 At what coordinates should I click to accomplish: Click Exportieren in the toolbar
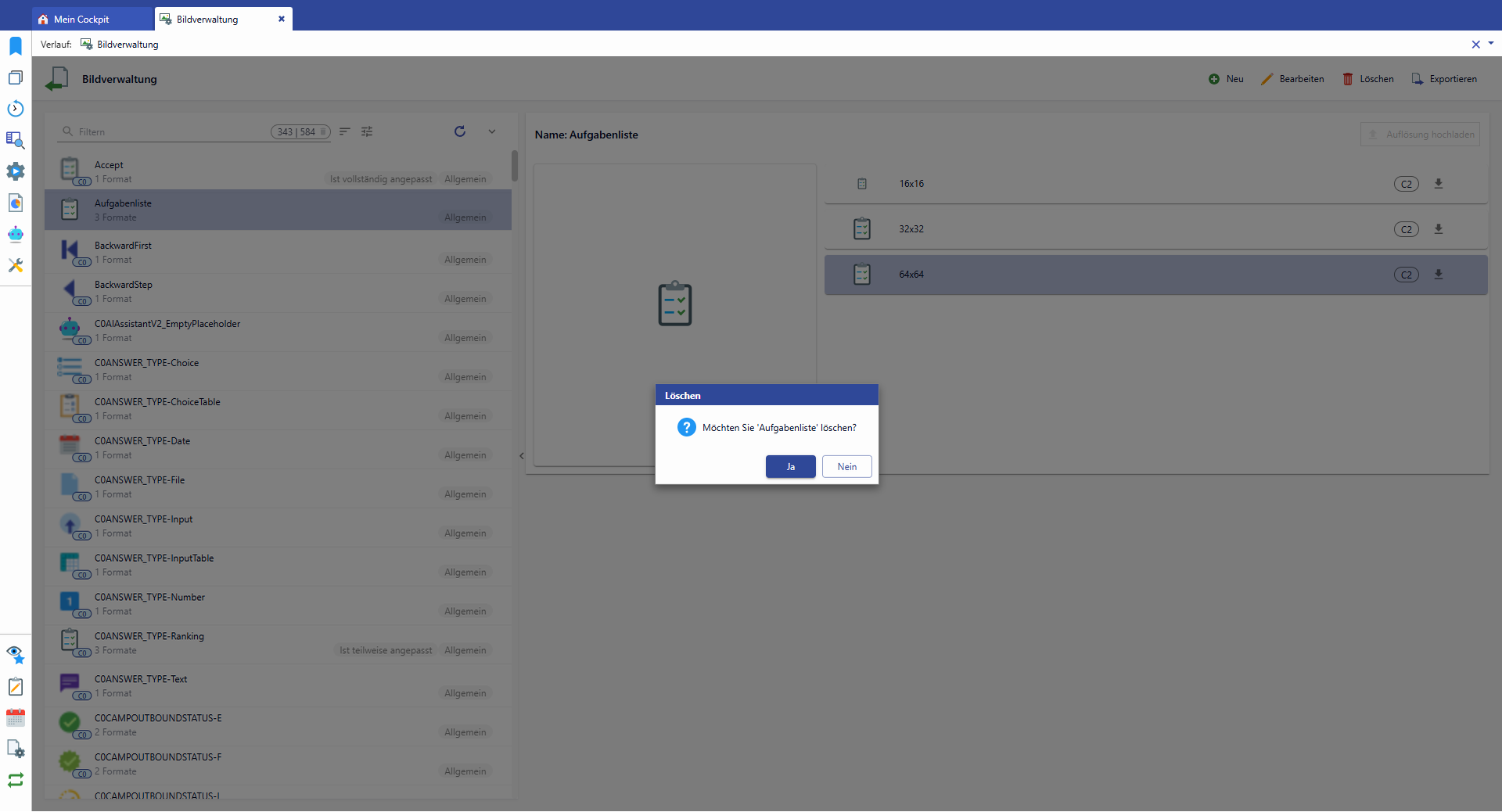pyautogui.click(x=1444, y=79)
